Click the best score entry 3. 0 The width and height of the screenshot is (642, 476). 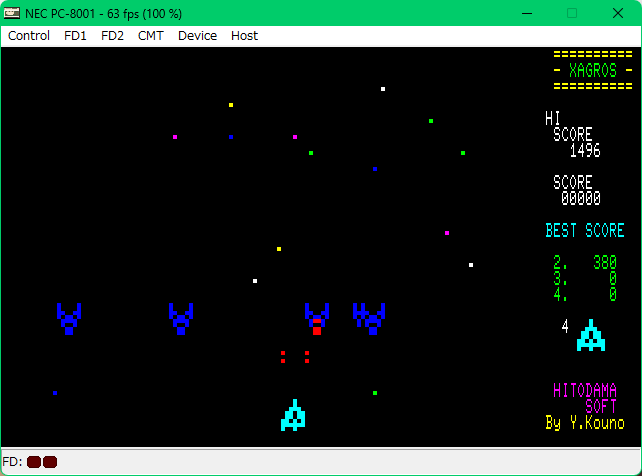(x=585, y=278)
